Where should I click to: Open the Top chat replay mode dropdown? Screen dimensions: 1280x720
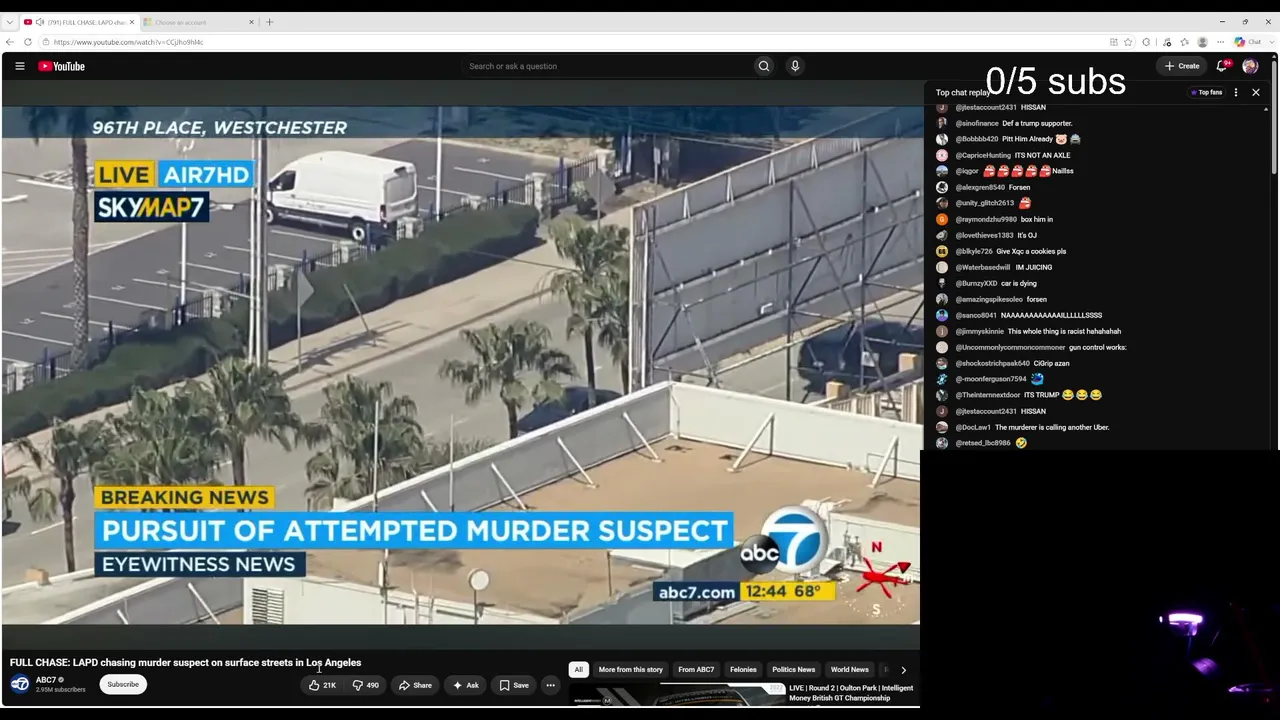[x=962, y=92]
